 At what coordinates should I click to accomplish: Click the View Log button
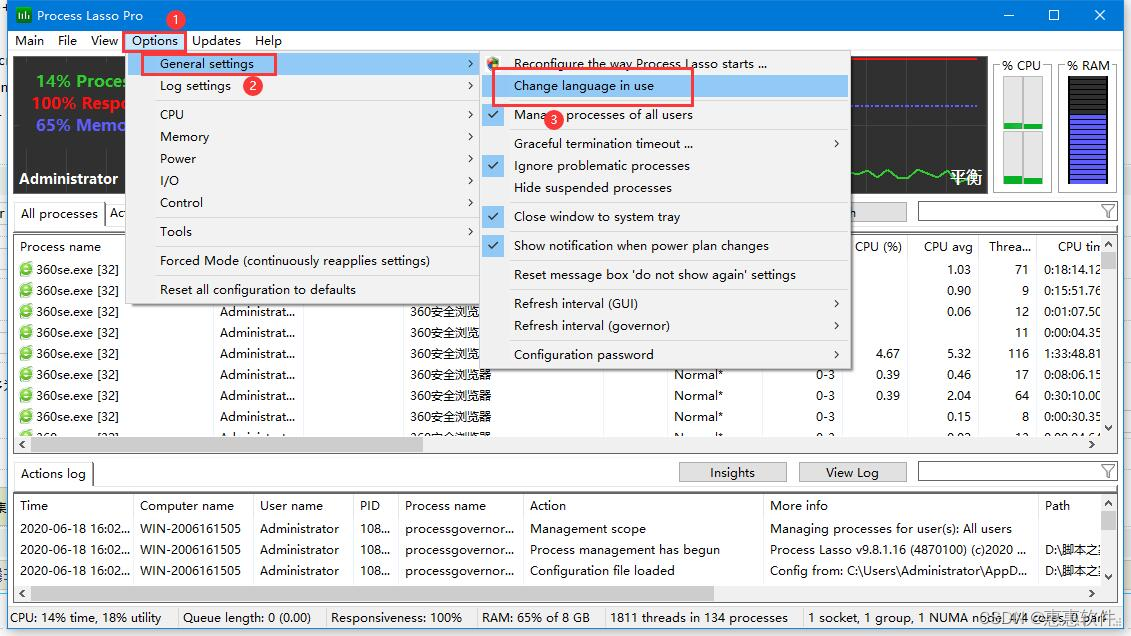click(852, 472)
